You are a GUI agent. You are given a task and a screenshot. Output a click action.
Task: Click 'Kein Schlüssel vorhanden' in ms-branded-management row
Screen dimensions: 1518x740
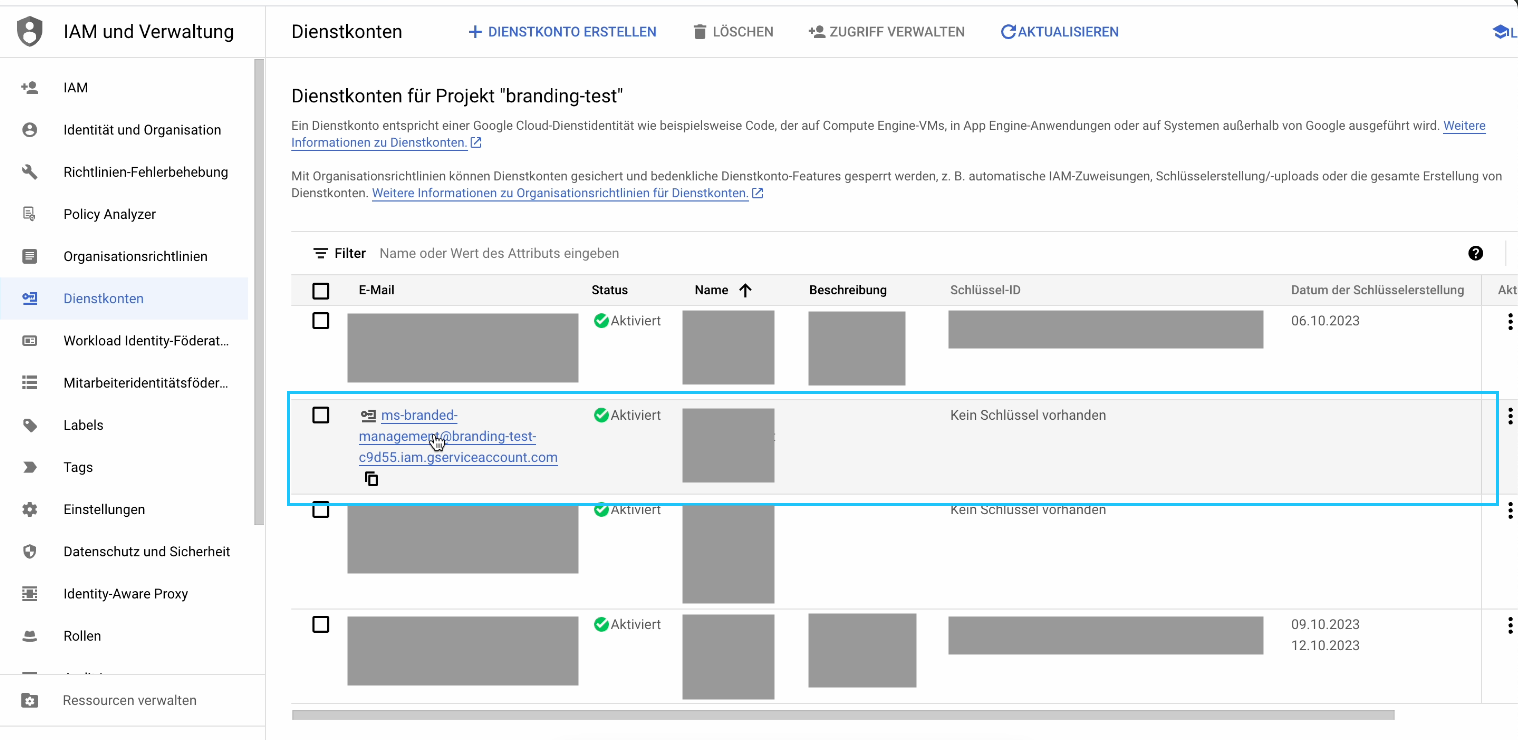(x=1028, y=415)
